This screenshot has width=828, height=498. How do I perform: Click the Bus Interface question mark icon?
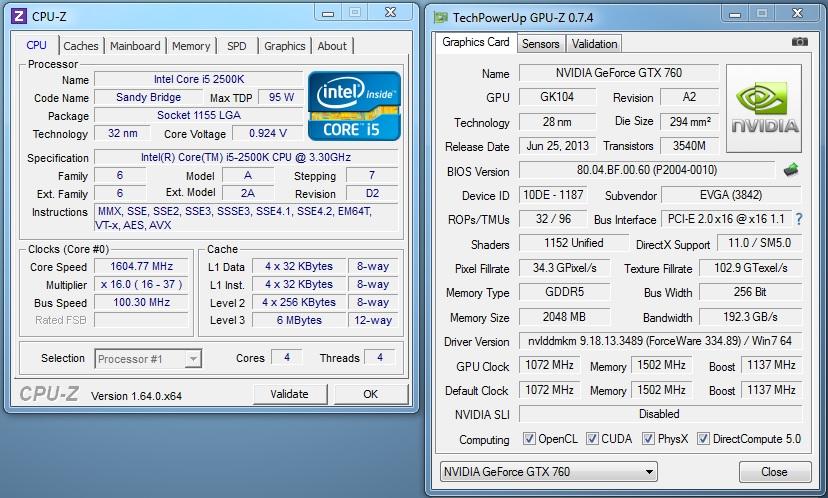[799, 219]
